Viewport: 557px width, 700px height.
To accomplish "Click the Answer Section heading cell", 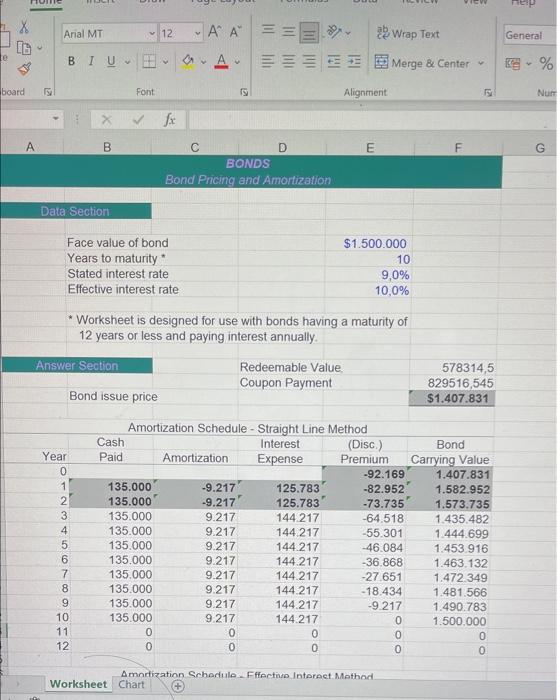I will point(77,366).
